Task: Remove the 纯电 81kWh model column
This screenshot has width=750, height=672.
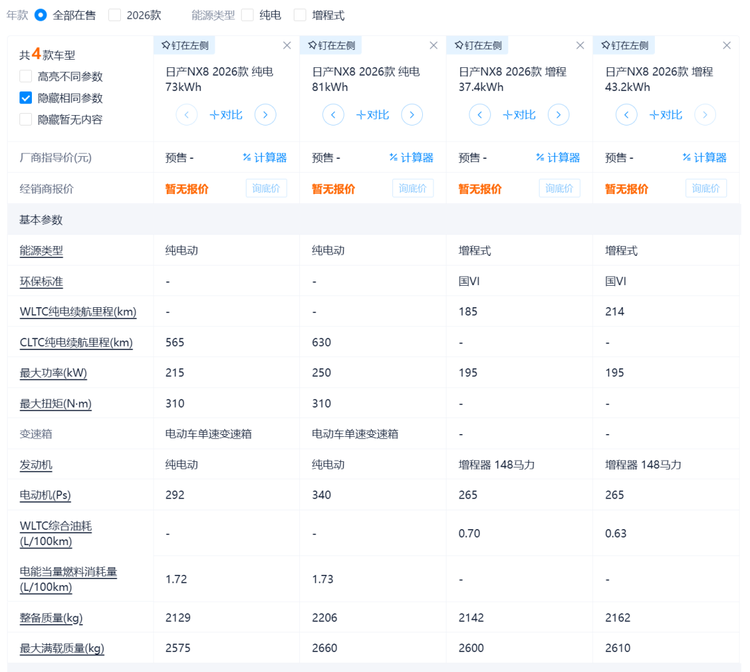Action: pyautogui.click(x=433, y=46)
